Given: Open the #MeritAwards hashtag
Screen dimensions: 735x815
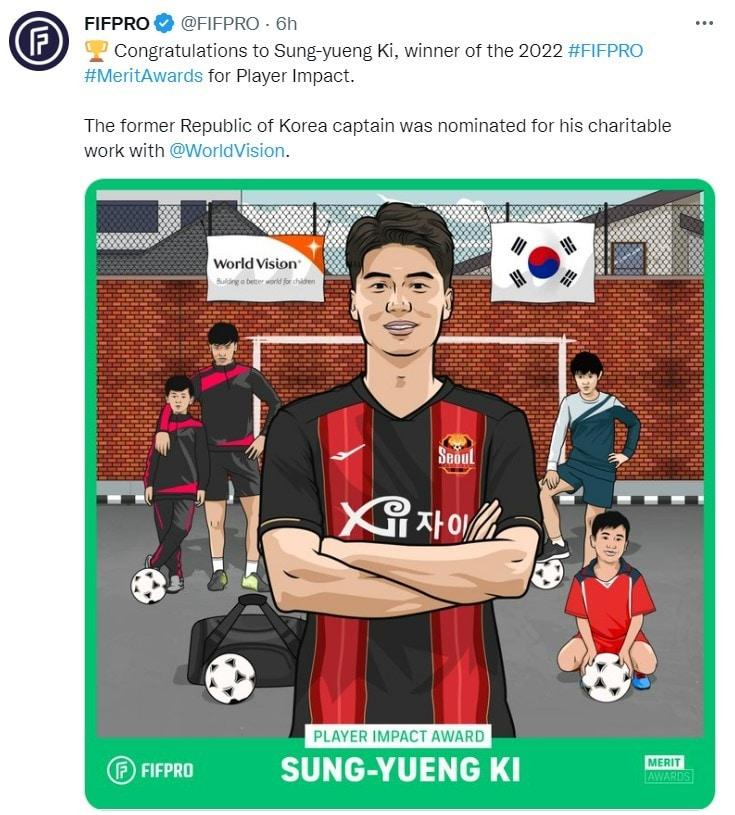Looking at the screenshot, I should coord(143,76).
